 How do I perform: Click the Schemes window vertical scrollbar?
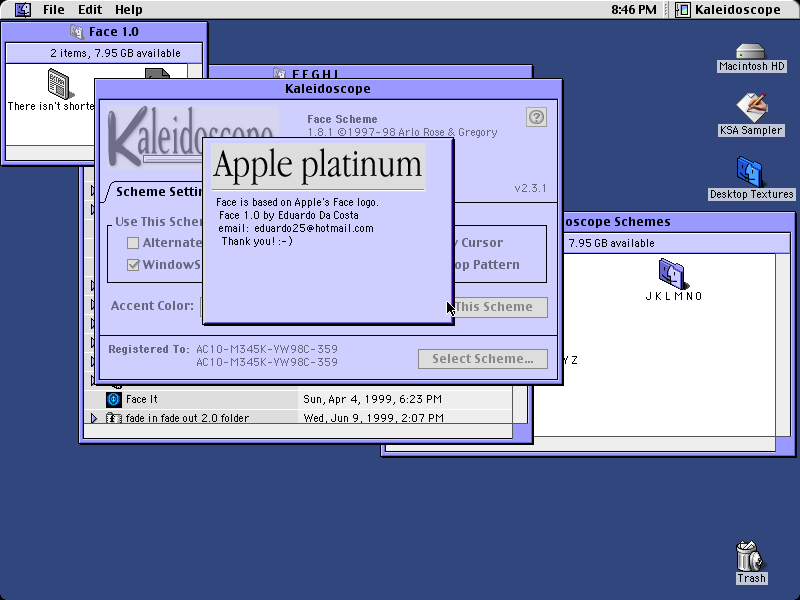(783, 345)
